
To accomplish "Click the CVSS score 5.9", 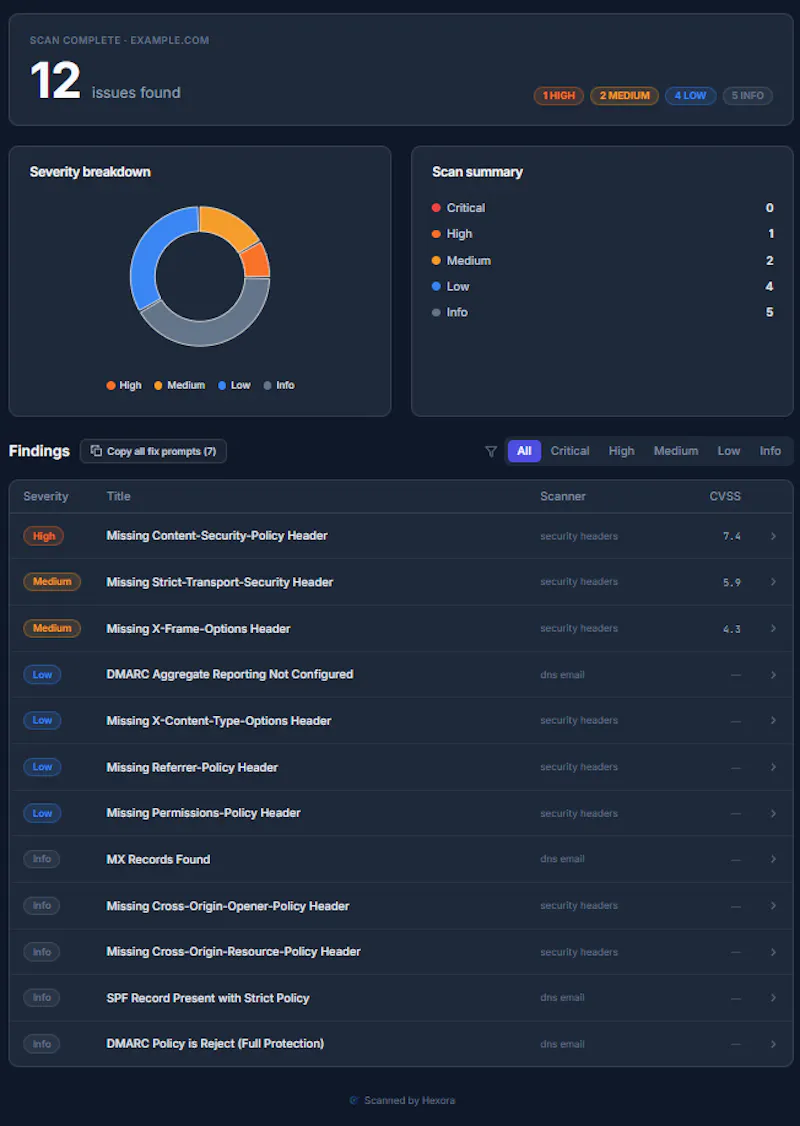I will click(x=732, y=582).
